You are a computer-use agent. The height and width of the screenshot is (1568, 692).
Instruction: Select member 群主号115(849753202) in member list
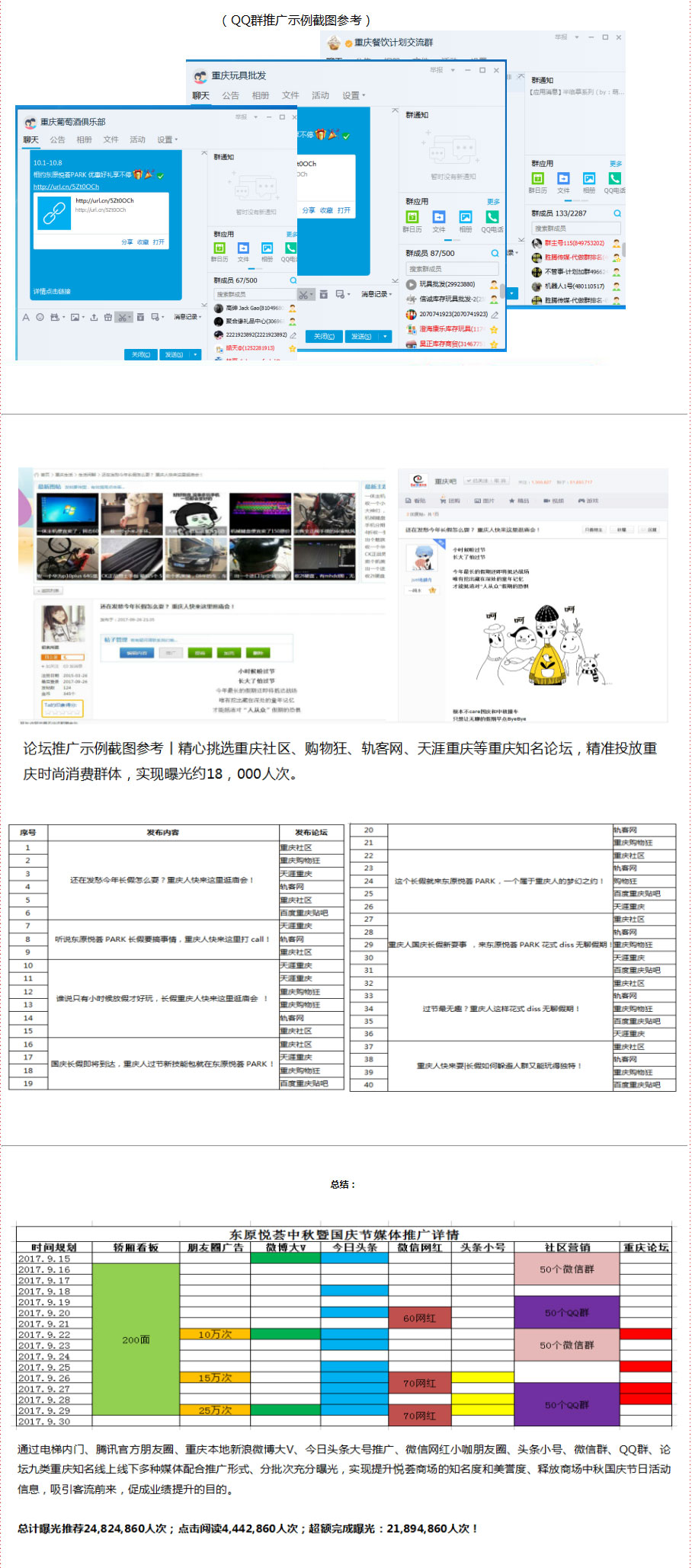576,244
